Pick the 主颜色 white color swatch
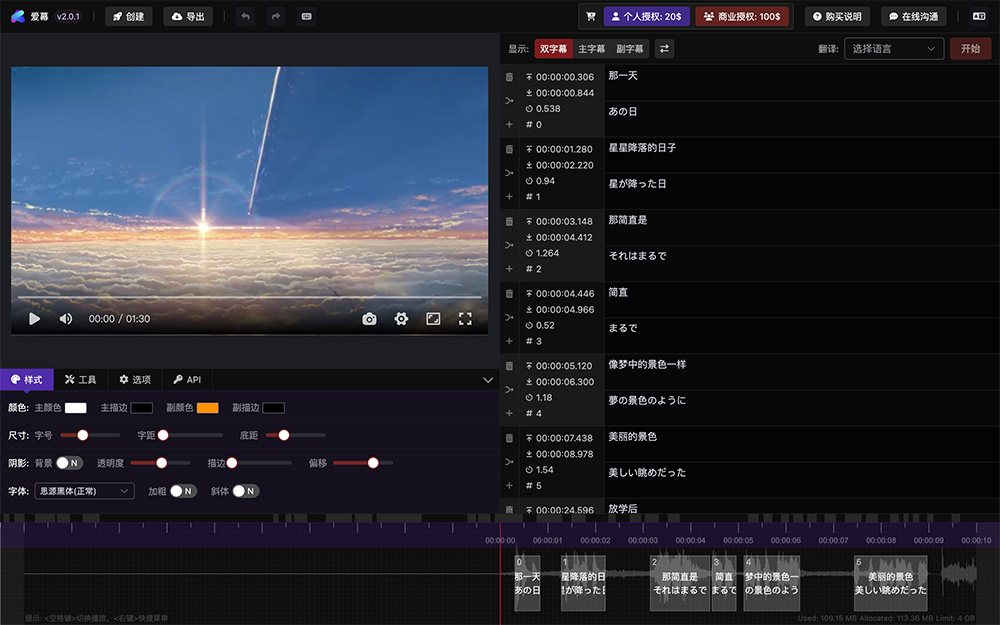 click(75, 408)
